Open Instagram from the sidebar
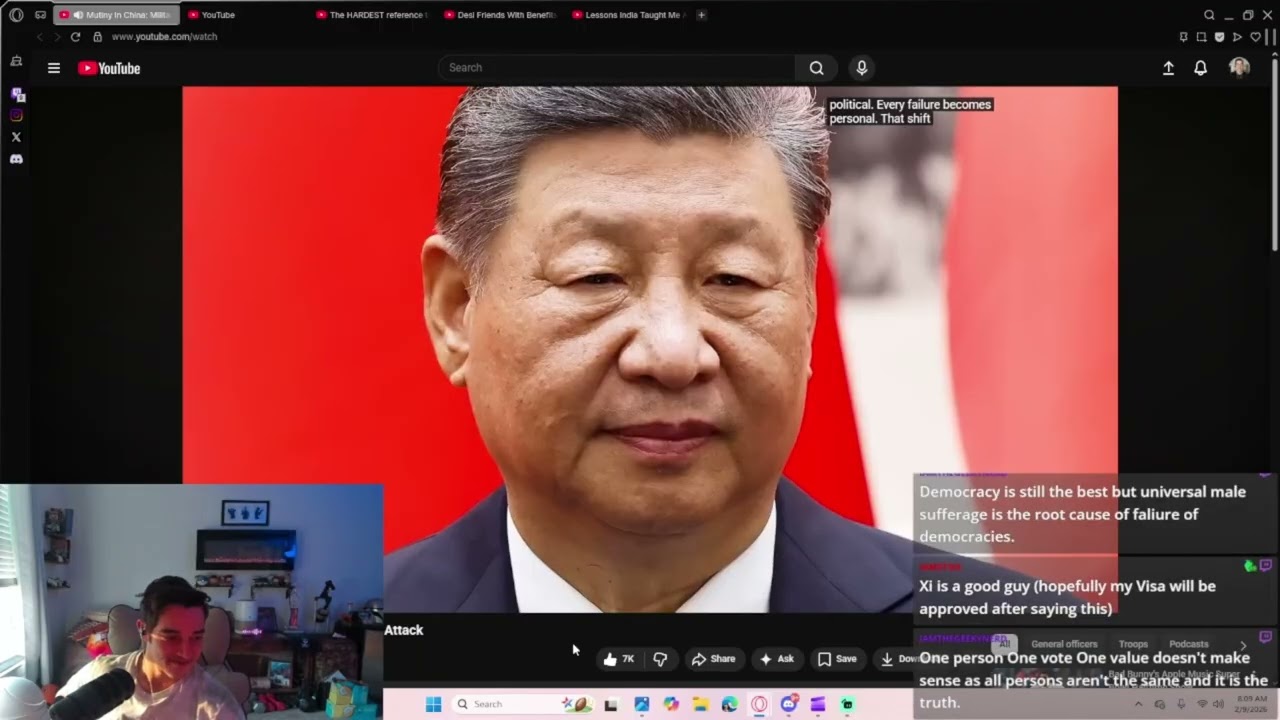 pyautogui.click(x=16, y=115)
